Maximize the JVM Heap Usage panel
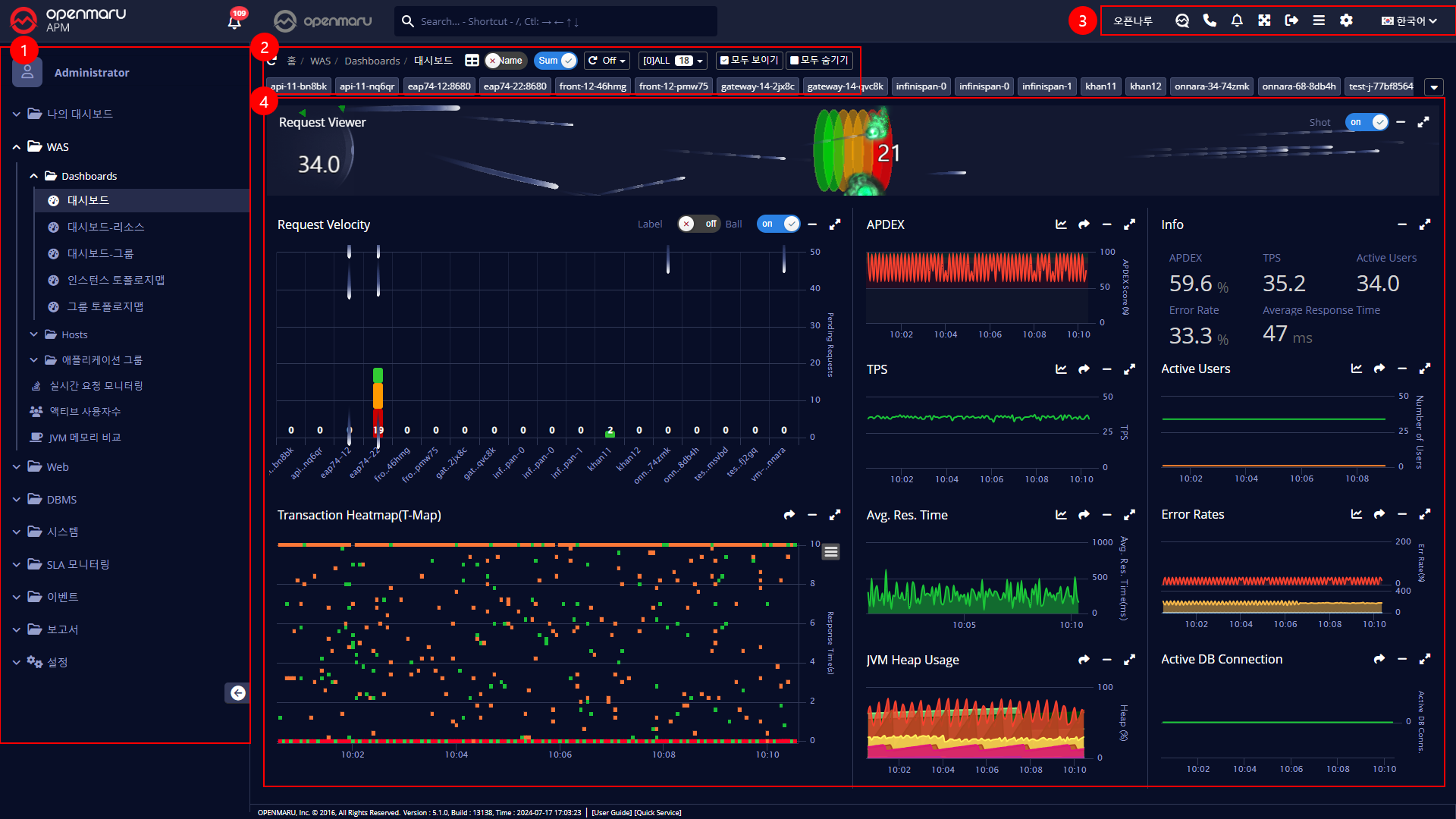This screenshot has height=819, width=1456. [x=1129, y=660]
